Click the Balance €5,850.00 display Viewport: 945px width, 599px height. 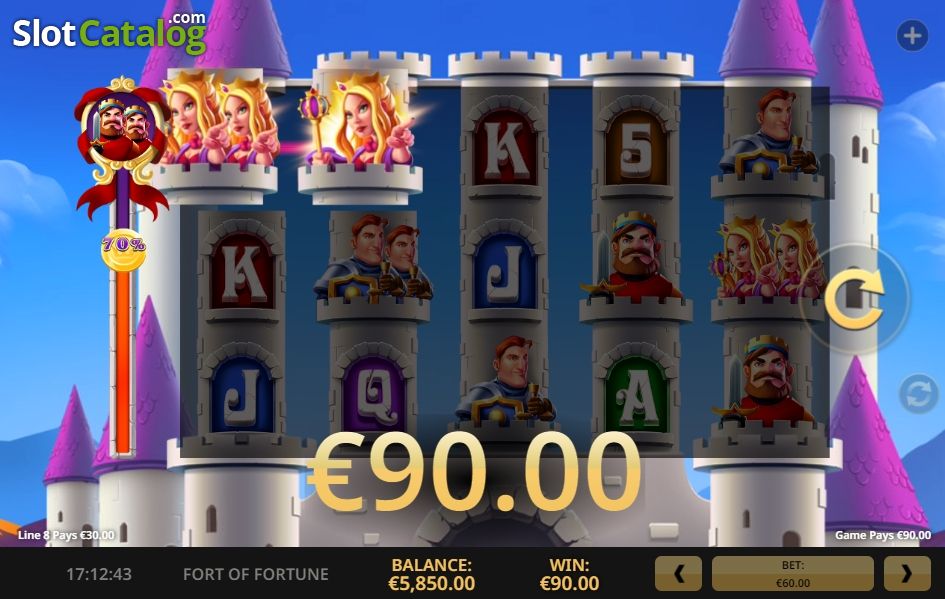point(432,574)
